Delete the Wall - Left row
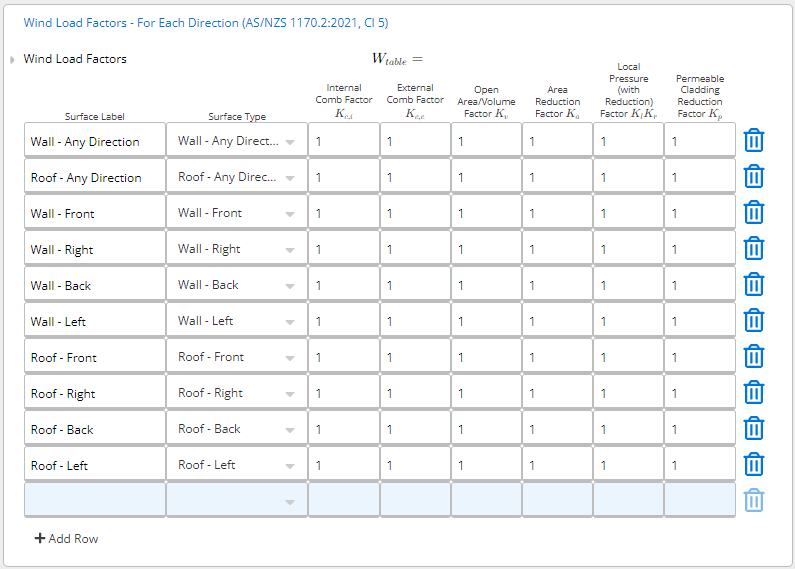Screen dimensions: 795x569 point(753,321)
